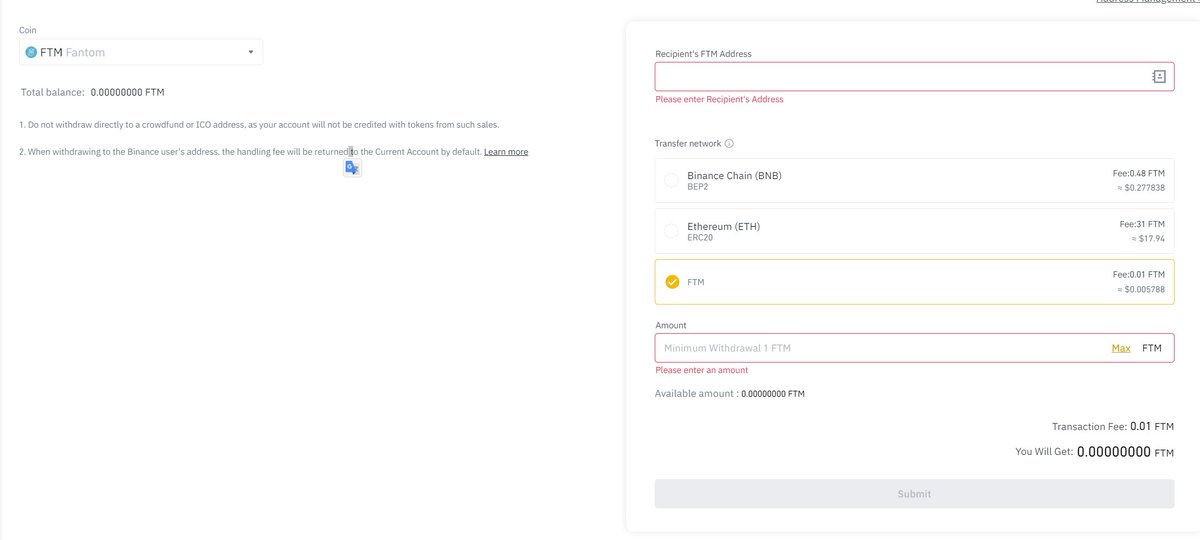The width and height of the screenshot is (1200, 540).
Task: Click the You Will Get amount text
Action: [x=1094, y=452]
